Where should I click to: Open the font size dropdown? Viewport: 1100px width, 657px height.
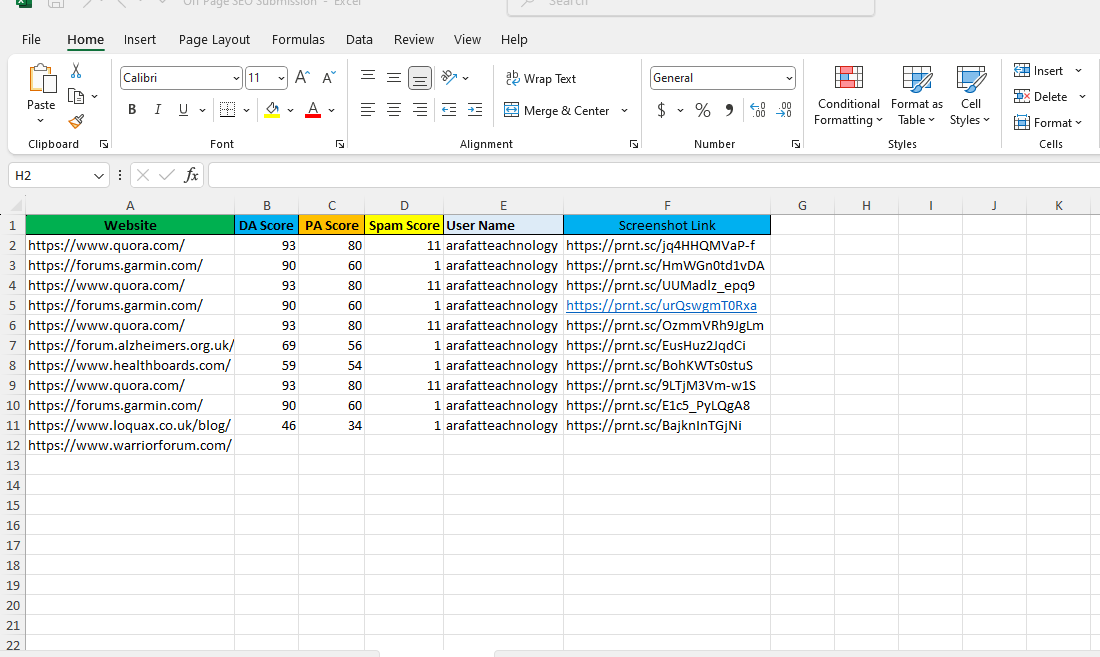click(x=281, y=79)
